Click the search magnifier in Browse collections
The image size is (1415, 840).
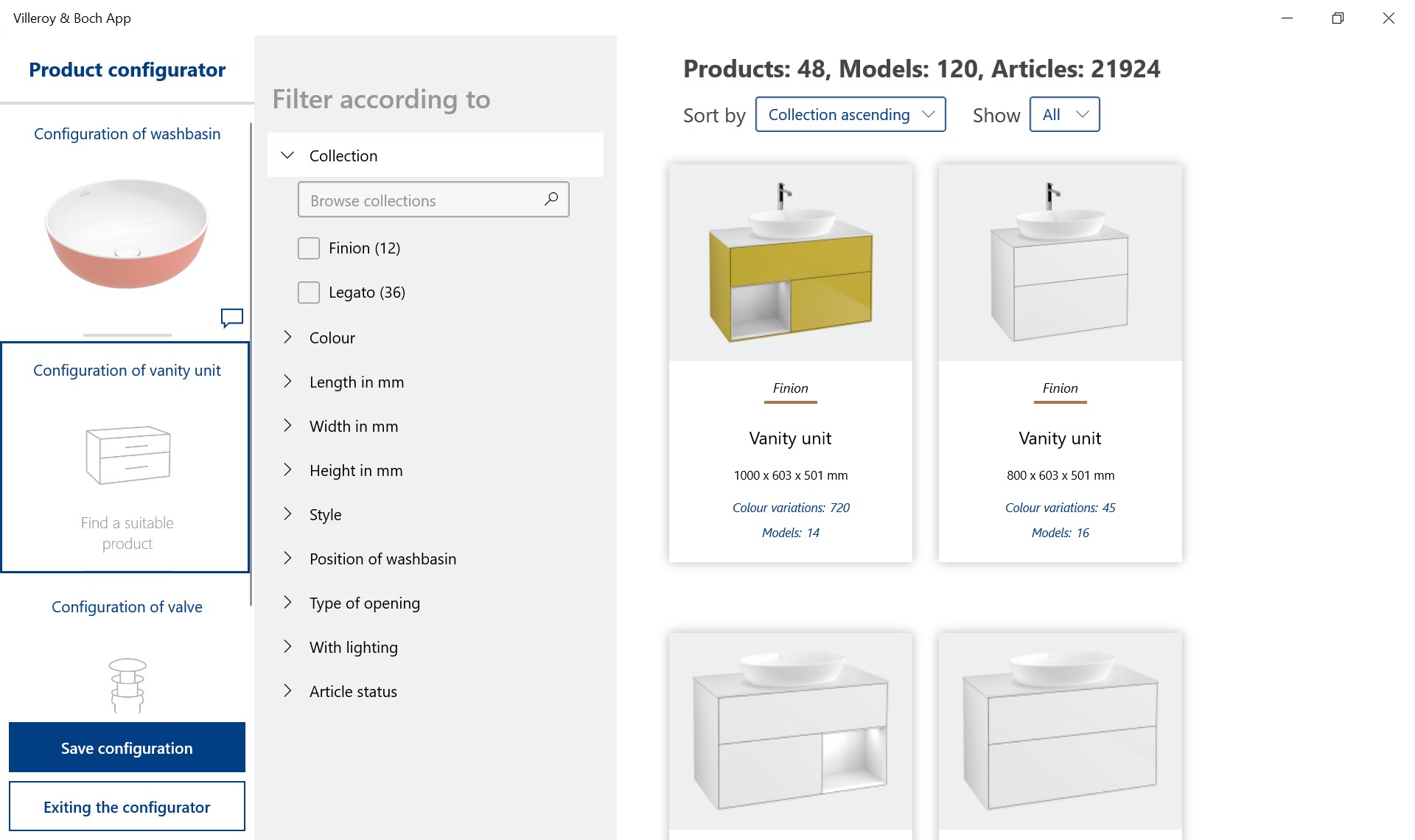pos(551,199)
